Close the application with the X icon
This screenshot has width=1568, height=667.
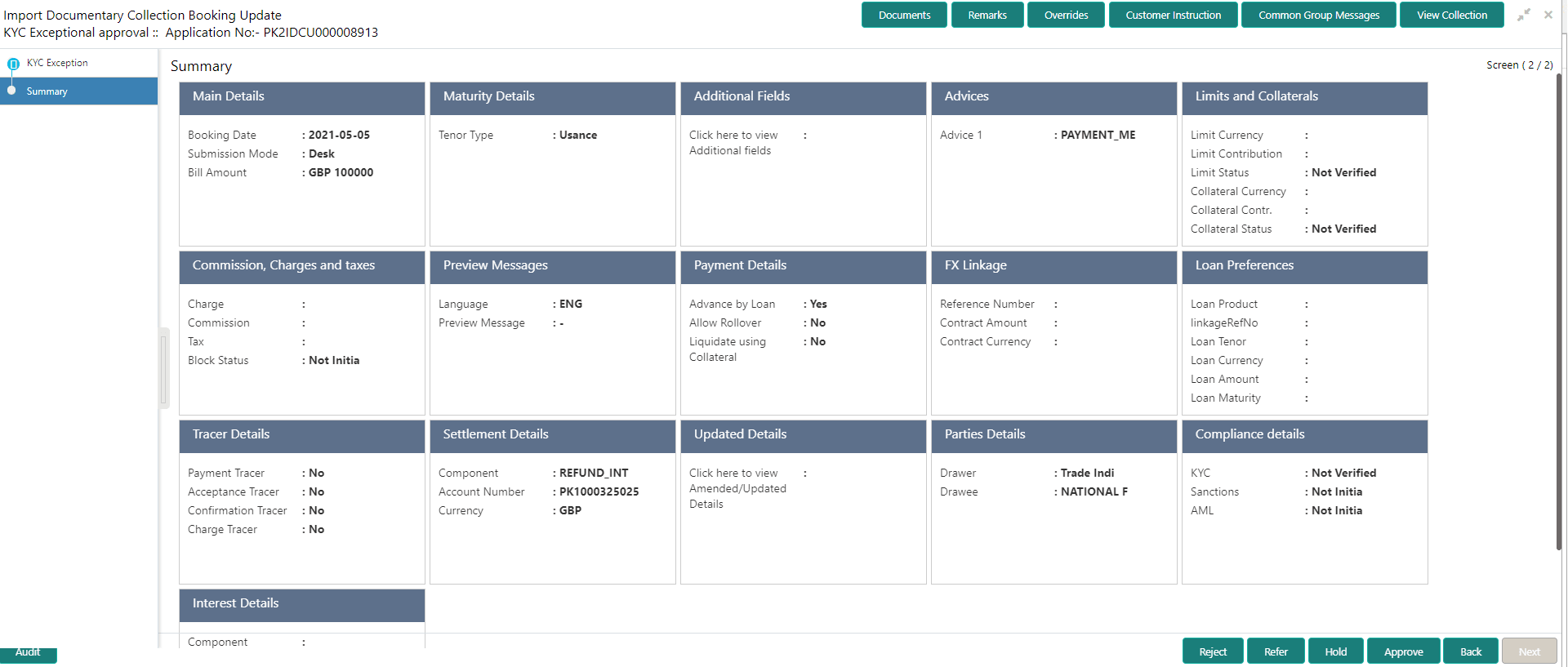pos(1548,15)
